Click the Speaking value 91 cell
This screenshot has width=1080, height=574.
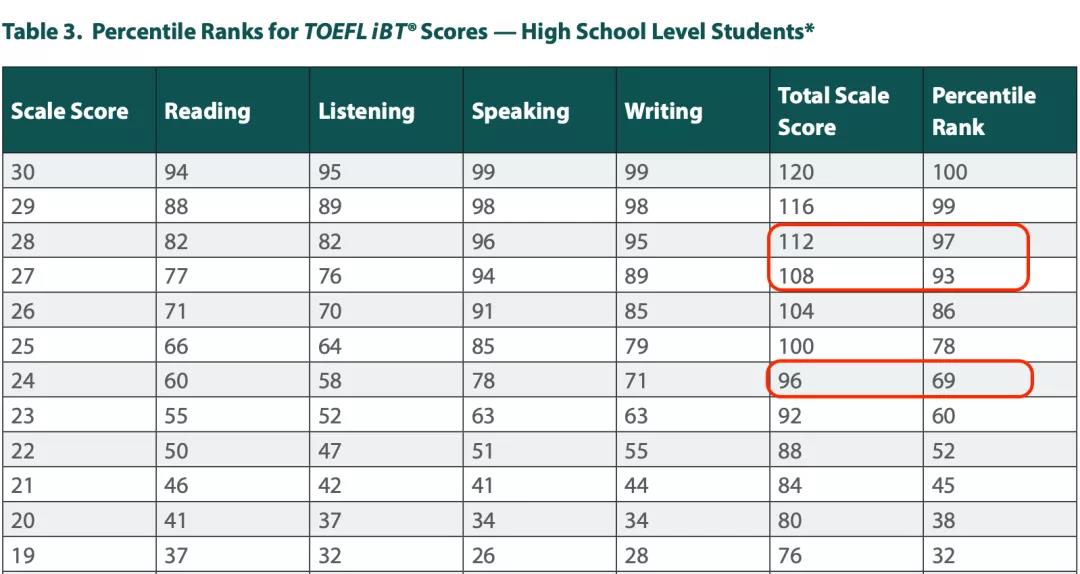[483, 311]
